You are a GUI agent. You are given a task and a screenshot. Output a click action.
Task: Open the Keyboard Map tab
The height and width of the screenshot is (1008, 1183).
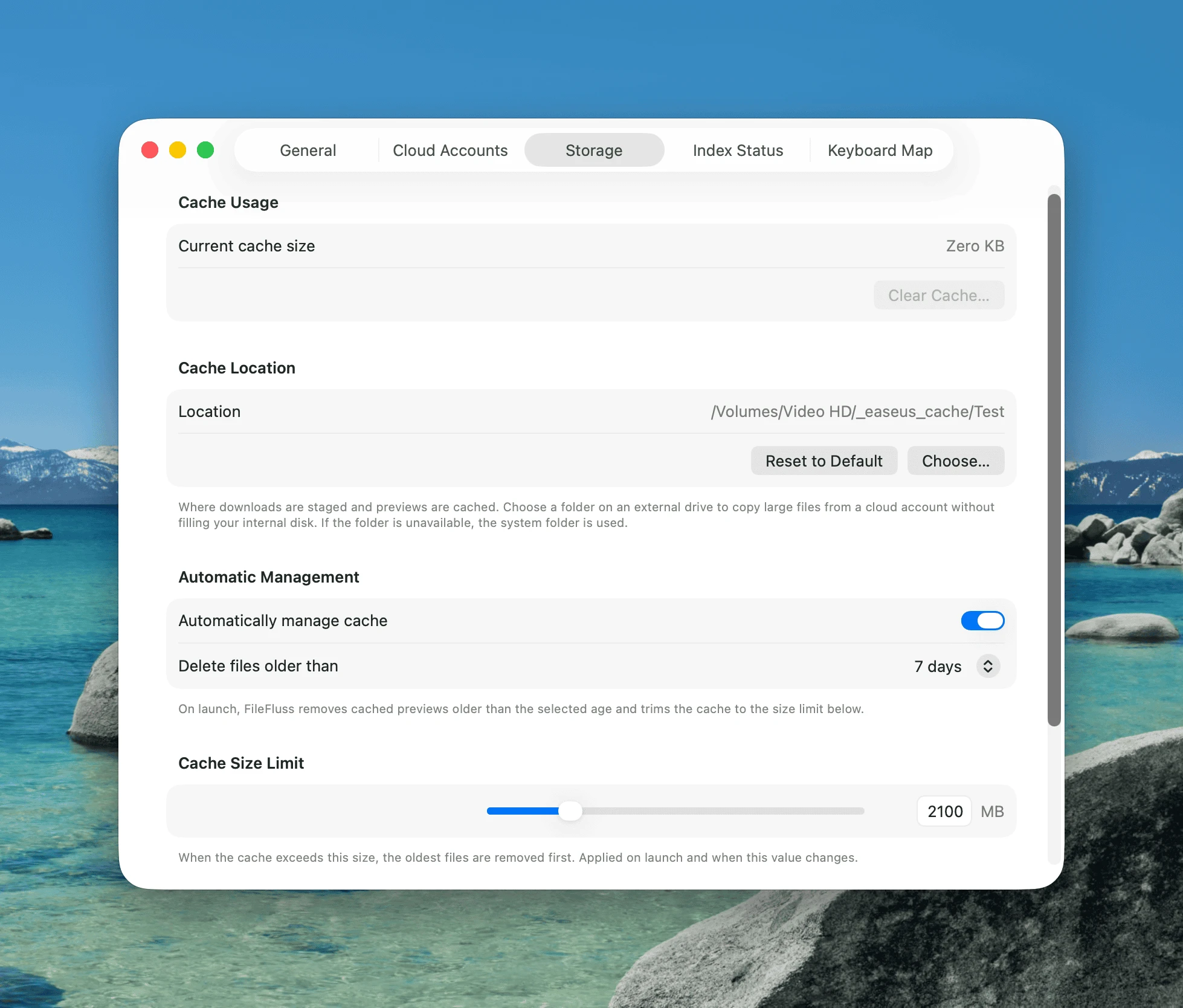coord(880,150)
